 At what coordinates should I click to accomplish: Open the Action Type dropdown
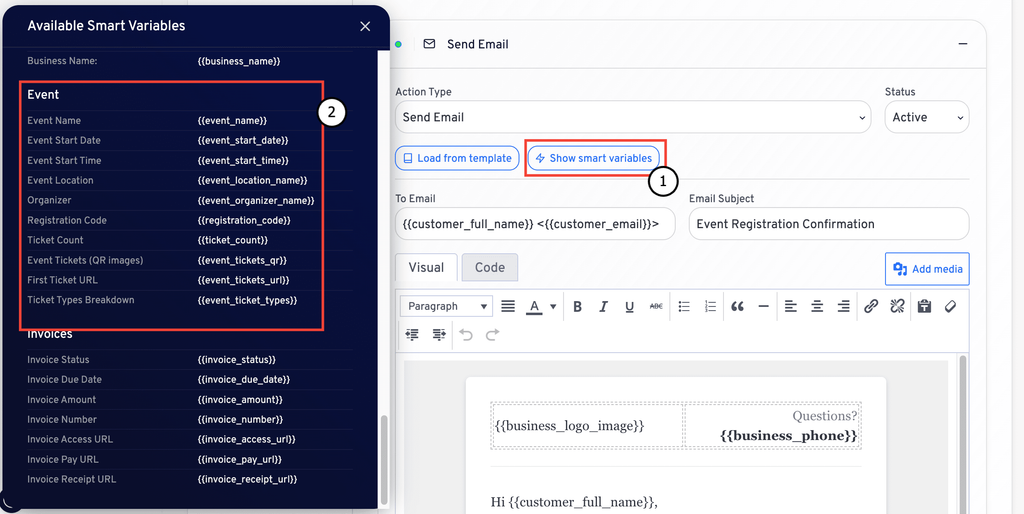tap(633, 118)
